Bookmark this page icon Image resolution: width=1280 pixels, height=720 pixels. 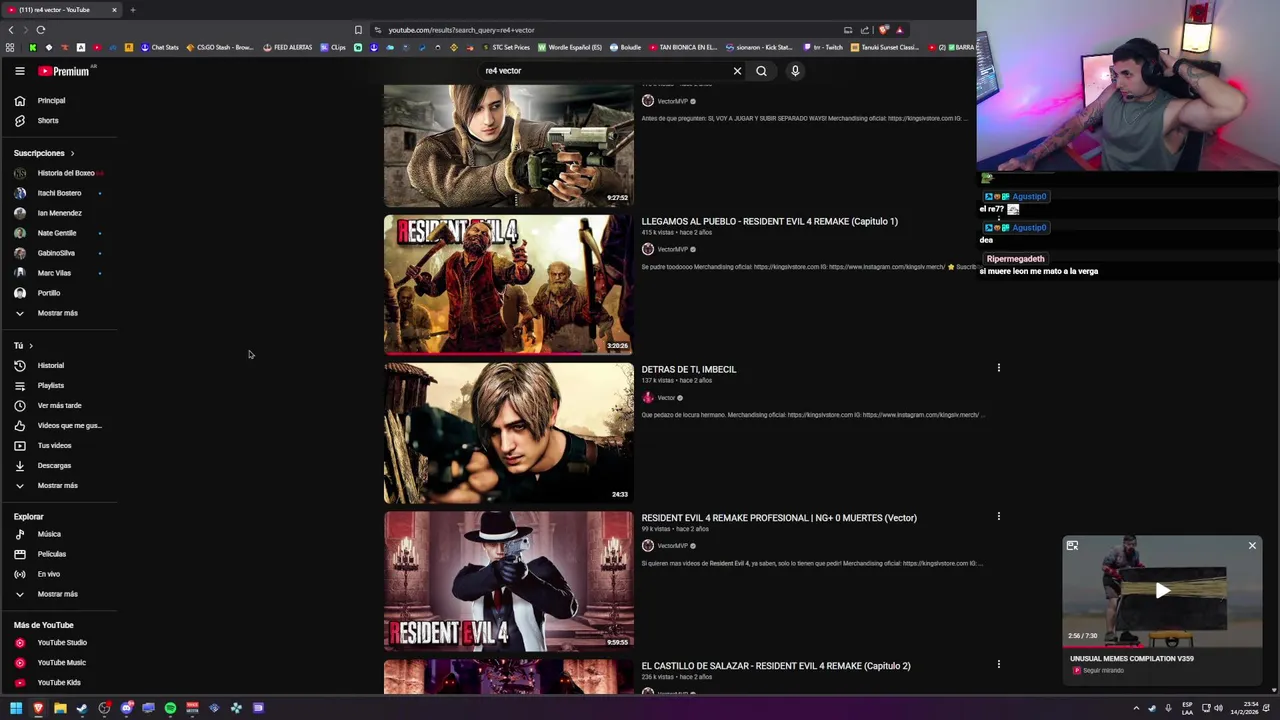pyautogui.click(x=358, y=30)
